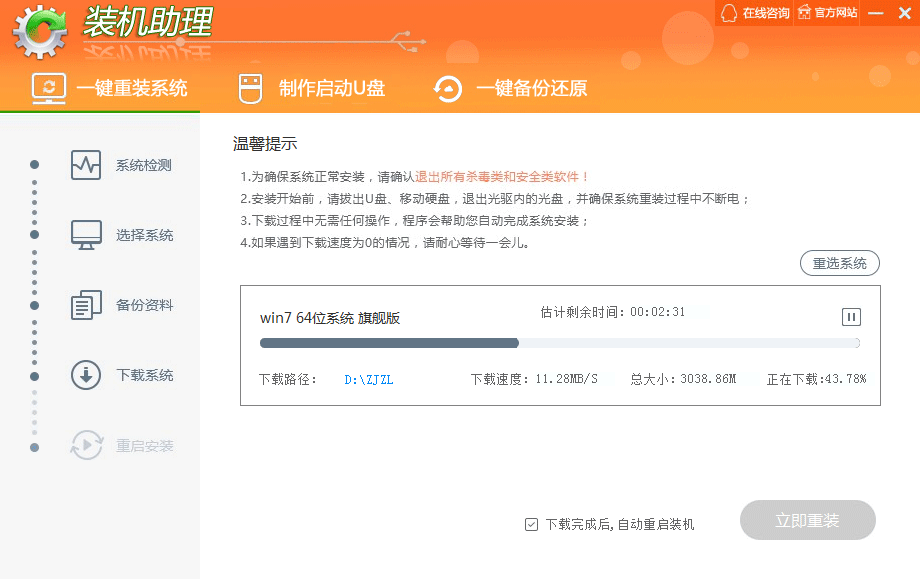Viewport: 920px width, 579px height.
Task: Click the 估计剩余时间 00:02:31 text
Action: 613,312
